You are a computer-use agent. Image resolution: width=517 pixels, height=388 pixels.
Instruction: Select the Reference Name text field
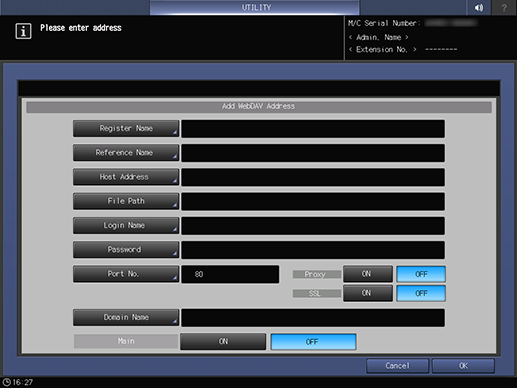point(313,153)
